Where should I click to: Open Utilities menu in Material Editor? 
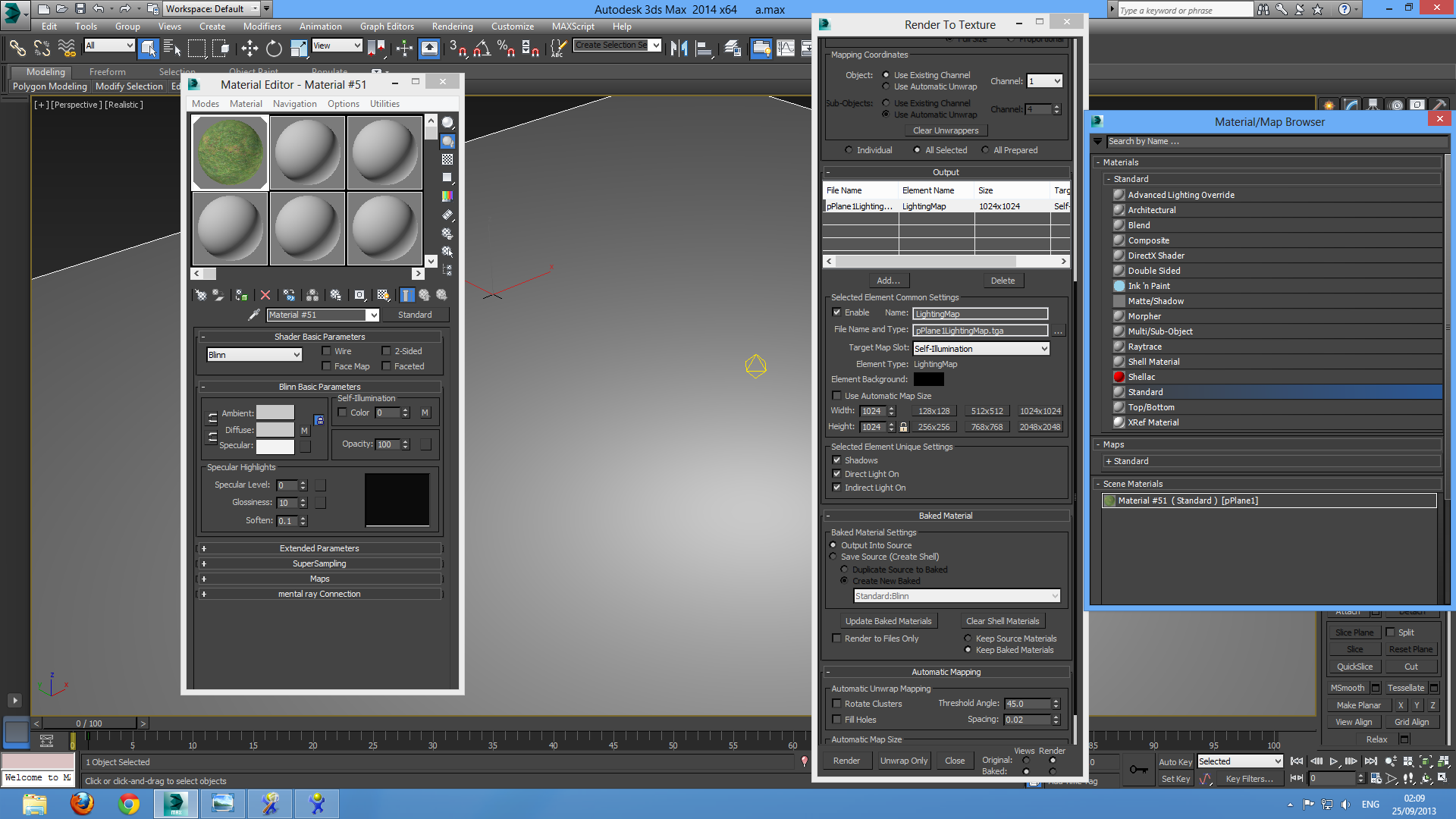coord(384,104)
